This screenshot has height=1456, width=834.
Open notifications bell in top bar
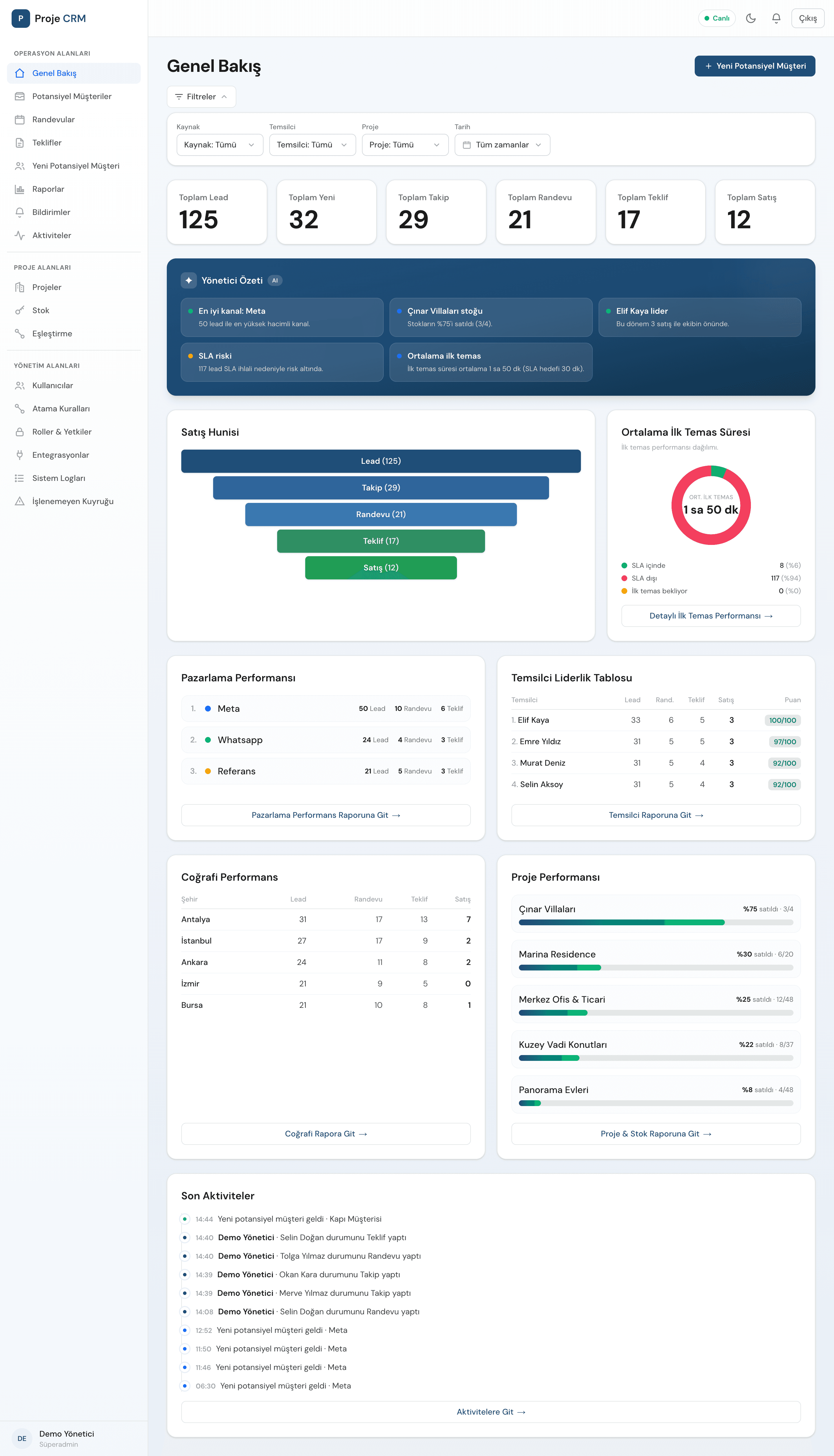point(776,18)
